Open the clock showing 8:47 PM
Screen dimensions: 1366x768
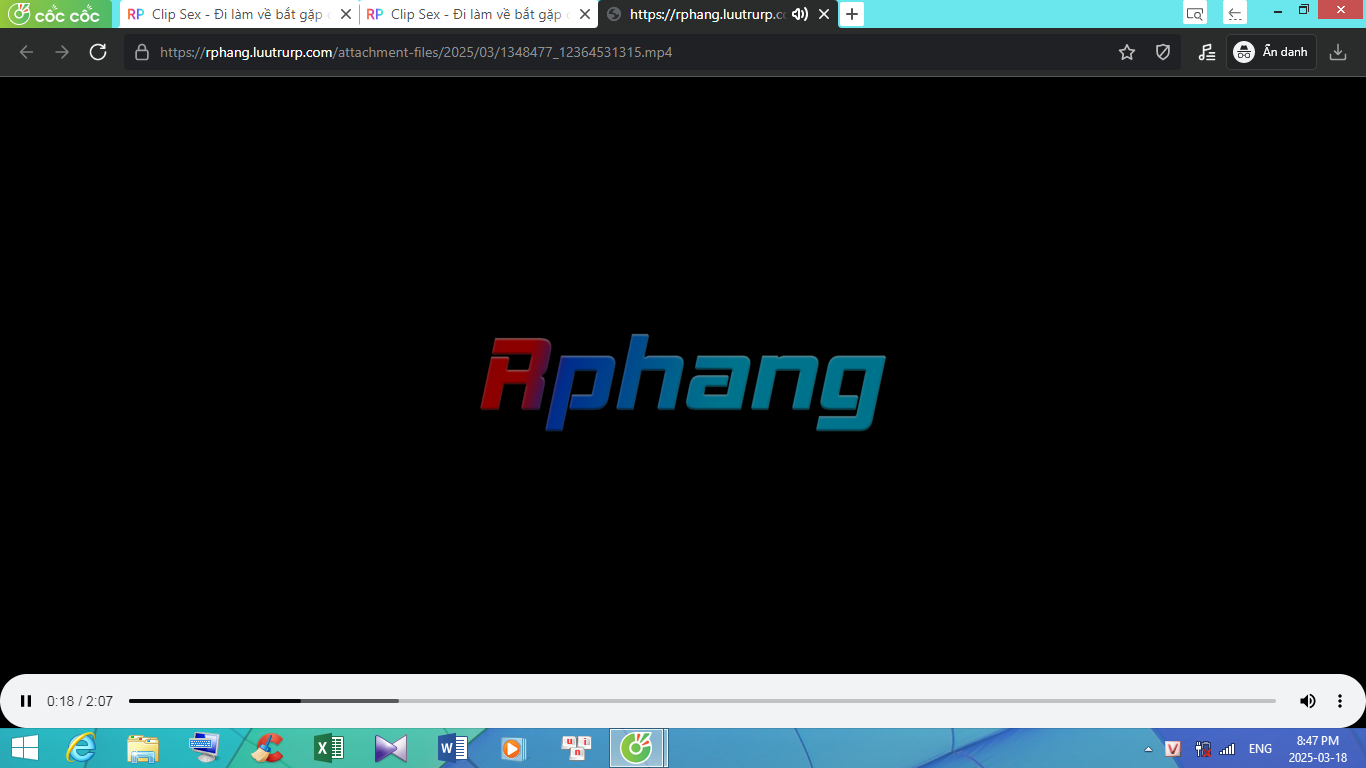pyautogui.click(x=1317, y=749)
